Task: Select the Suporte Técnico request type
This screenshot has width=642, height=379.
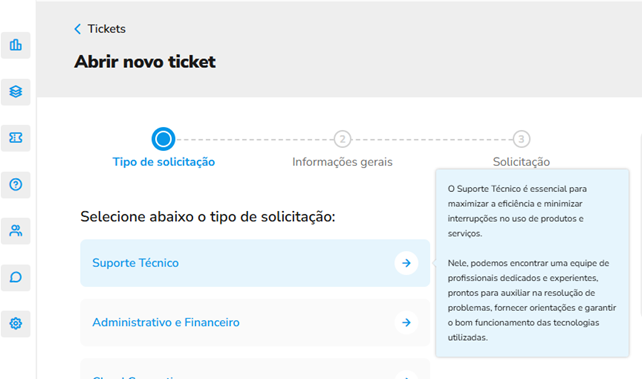Action: tap(255, 263)
